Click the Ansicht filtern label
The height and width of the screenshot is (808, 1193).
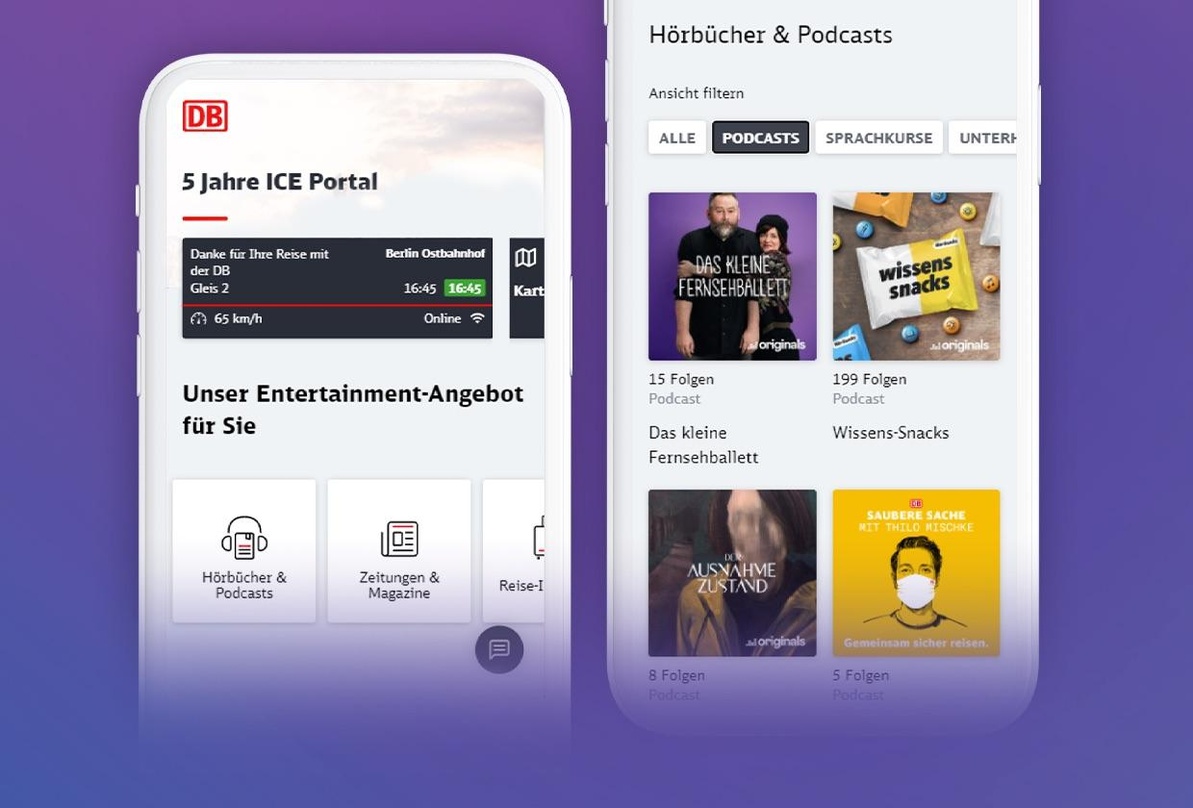pos(696,94)
